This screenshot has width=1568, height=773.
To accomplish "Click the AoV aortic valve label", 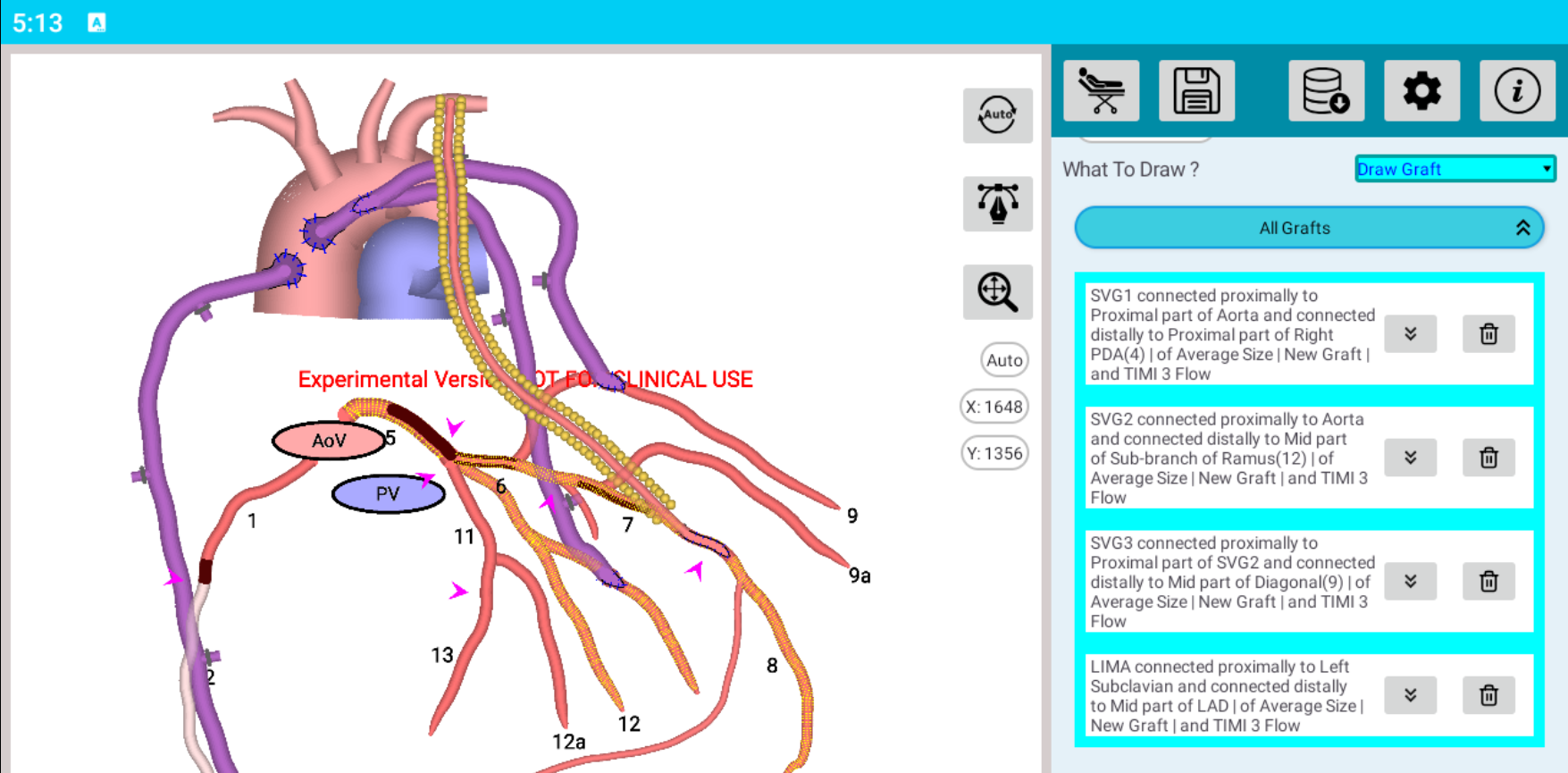I will 328,441.
